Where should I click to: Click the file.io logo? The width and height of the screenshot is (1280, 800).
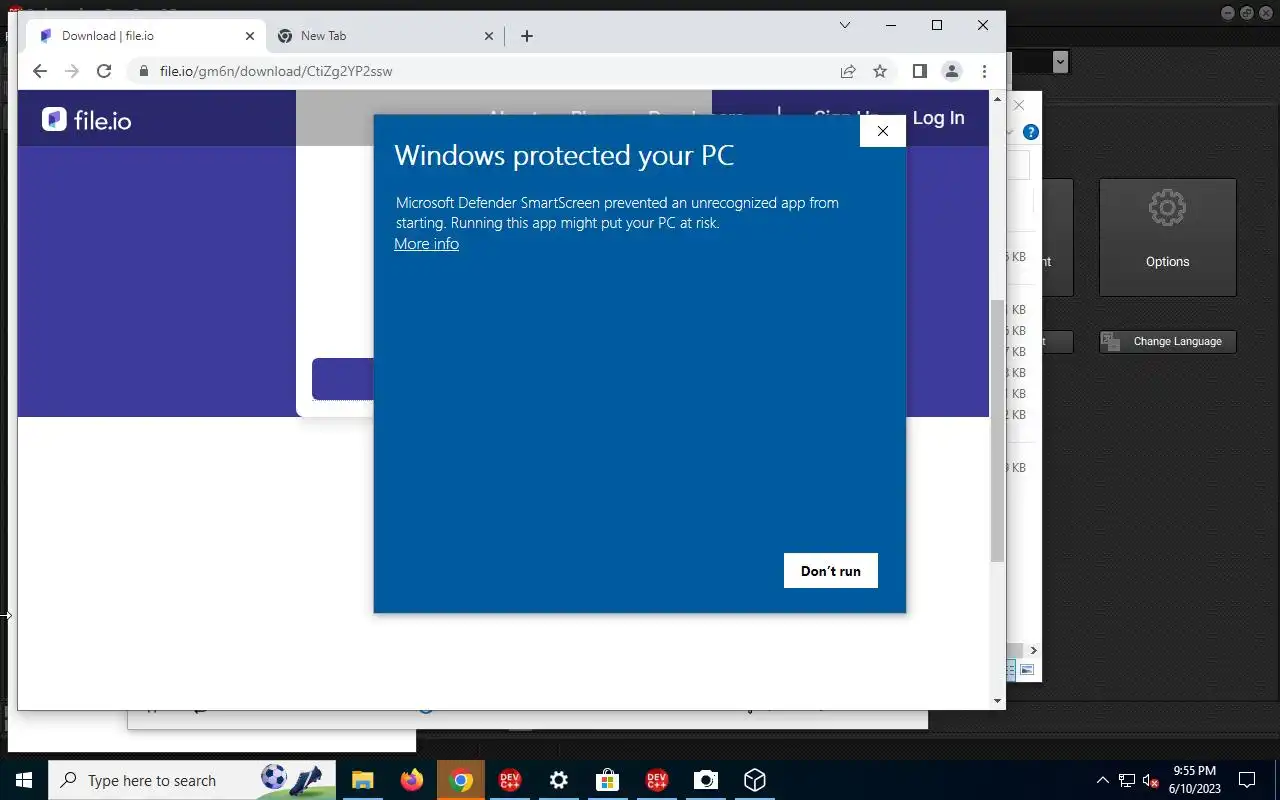[x=87, y=120]
